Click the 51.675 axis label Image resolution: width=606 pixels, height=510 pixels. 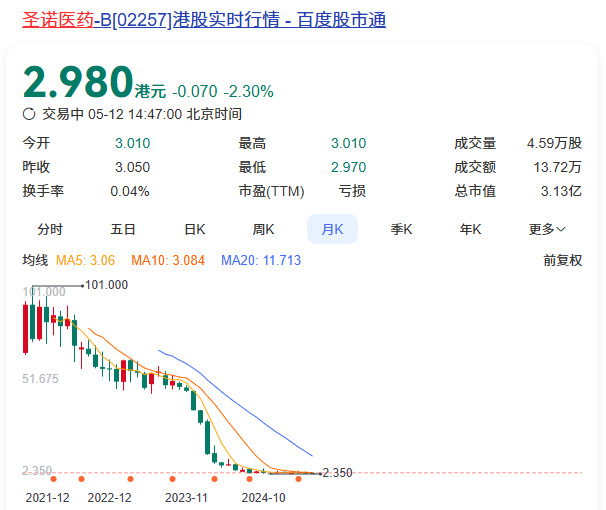[x=40, y=378]
